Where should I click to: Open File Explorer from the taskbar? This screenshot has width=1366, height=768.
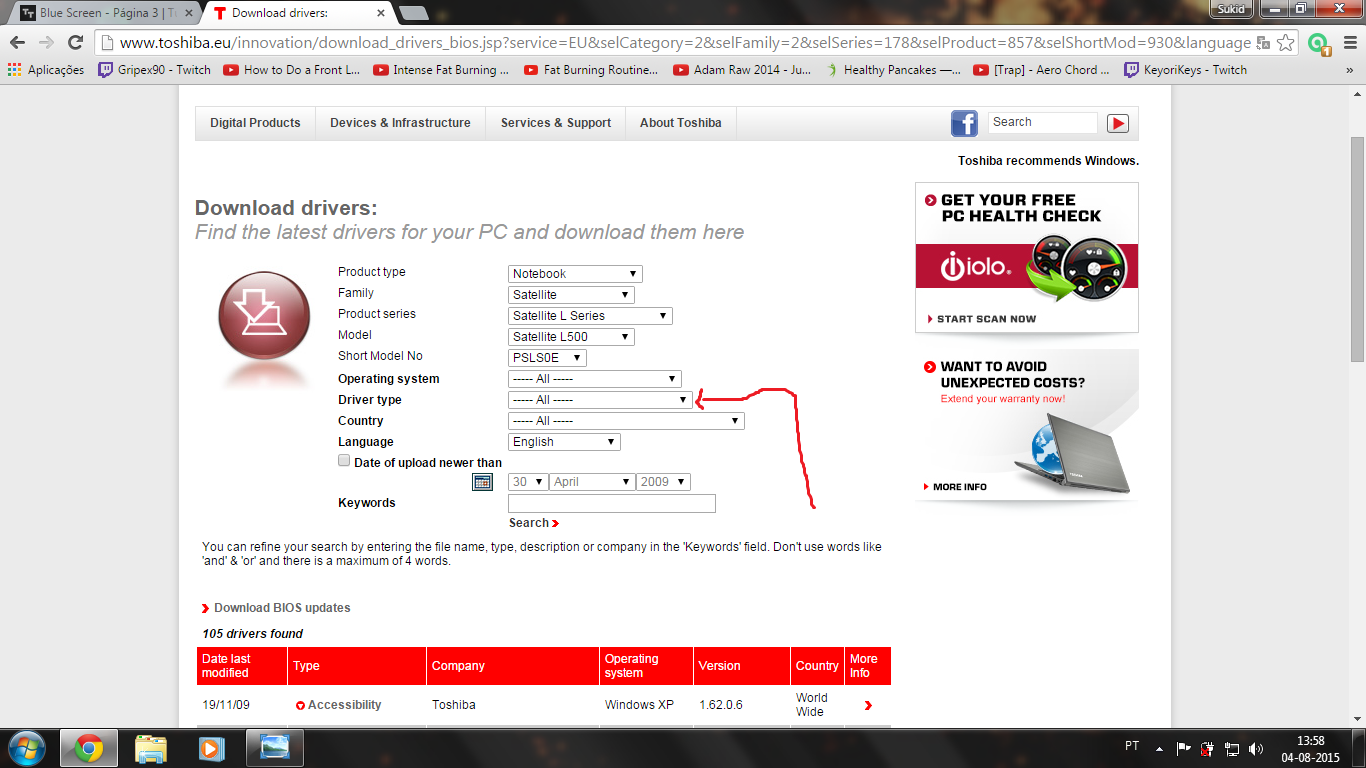point(151,748)
